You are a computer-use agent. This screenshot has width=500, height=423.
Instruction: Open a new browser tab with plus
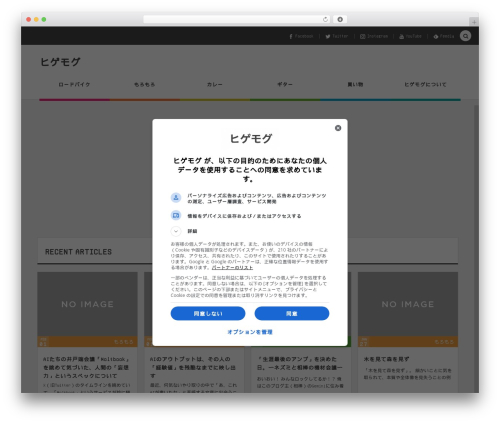[474, 22]
